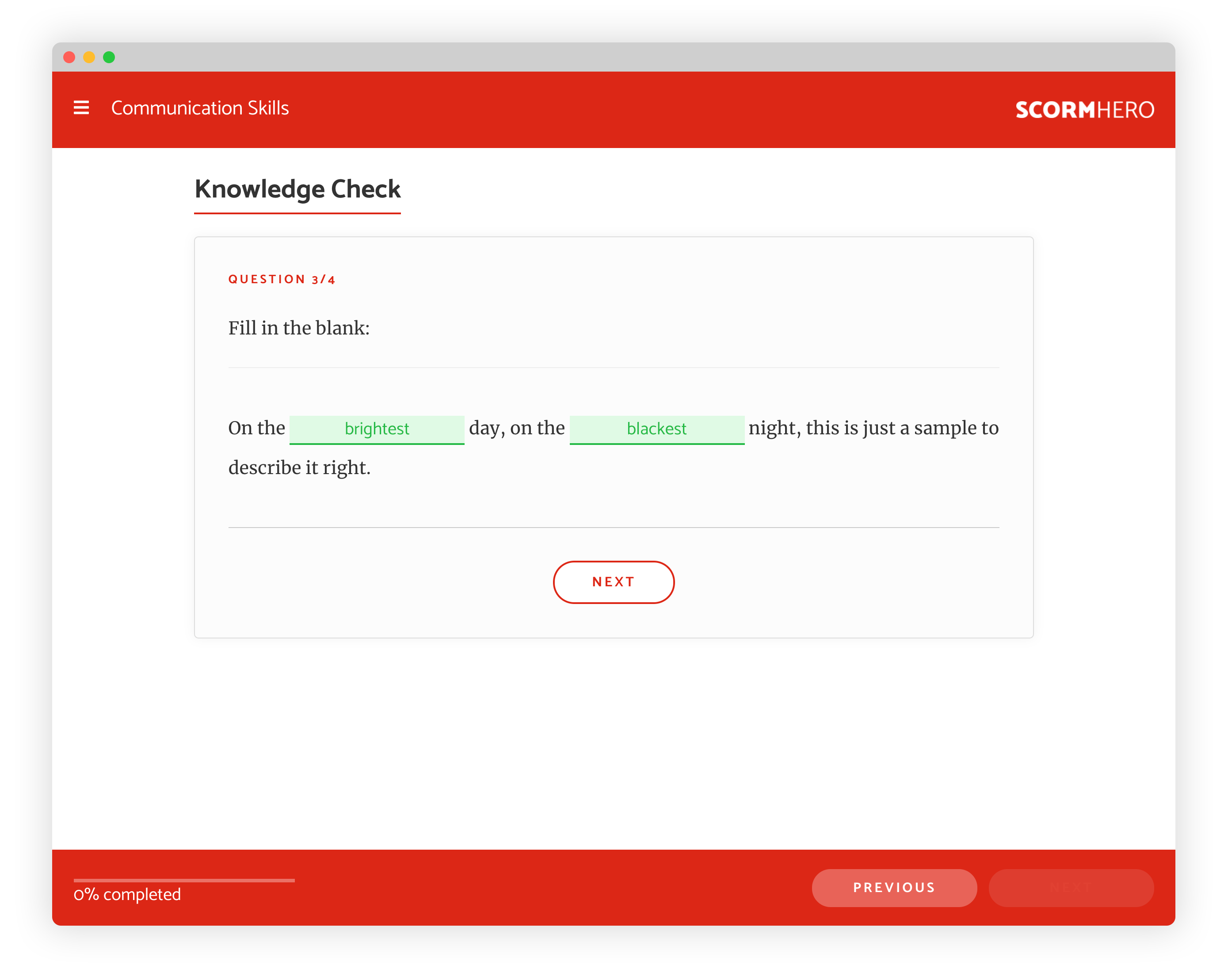
Task: Click the NEXT button inside the question card
Action: point(614,582)
